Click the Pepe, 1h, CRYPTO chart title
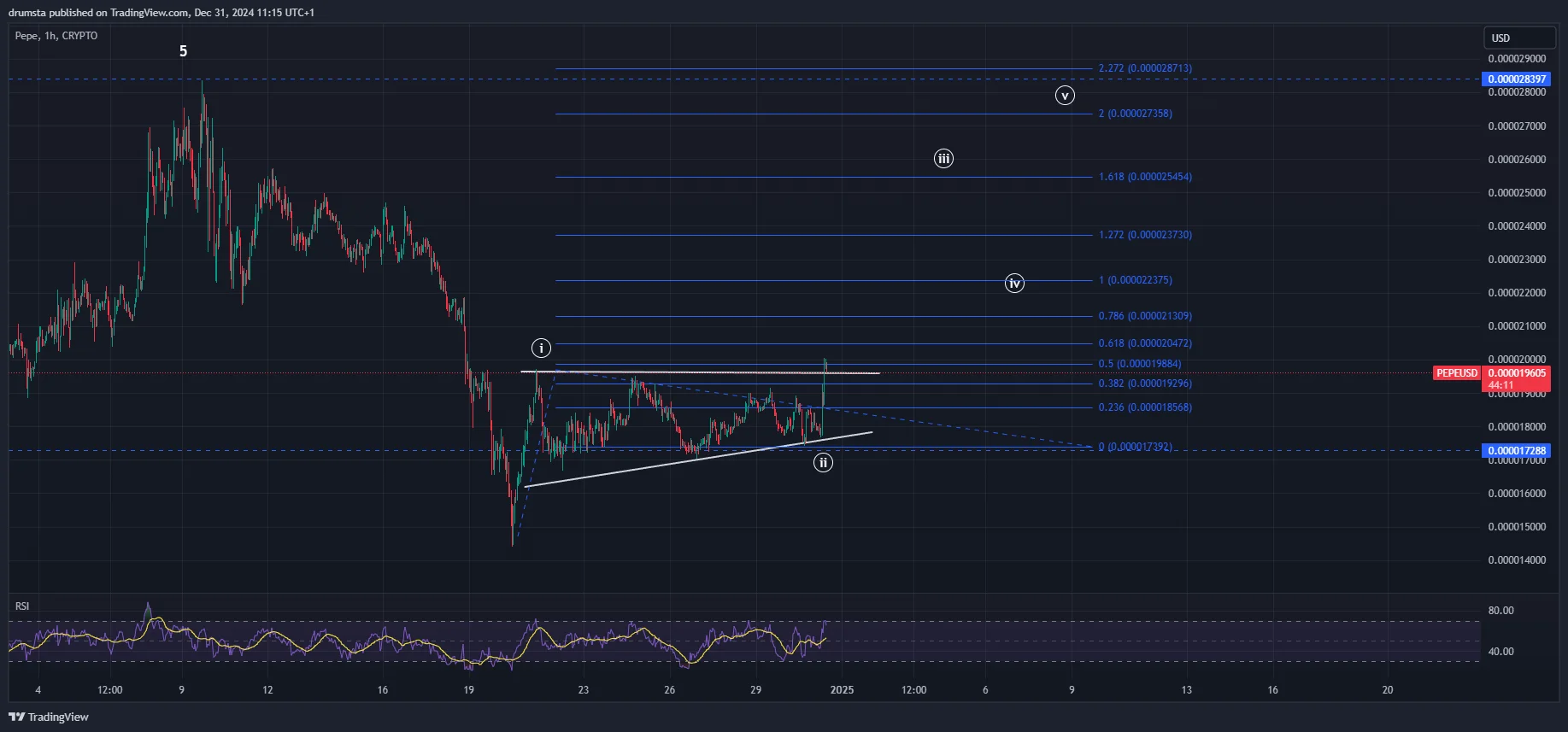1568x732 pixels. (x=56, y=36)
